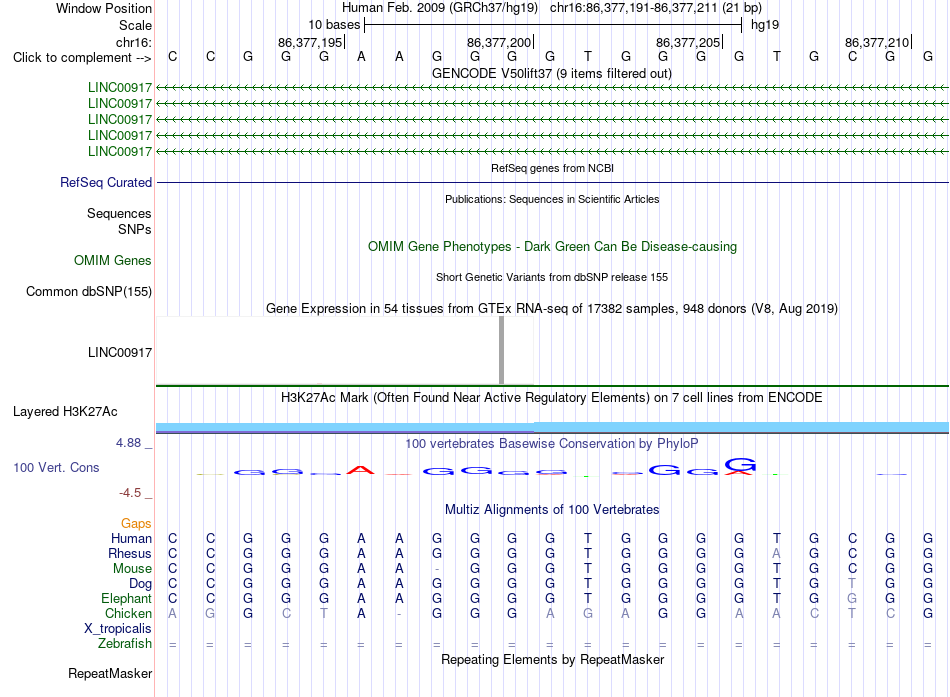Click the gray GTEx expression bar for LINC00917

502,350
